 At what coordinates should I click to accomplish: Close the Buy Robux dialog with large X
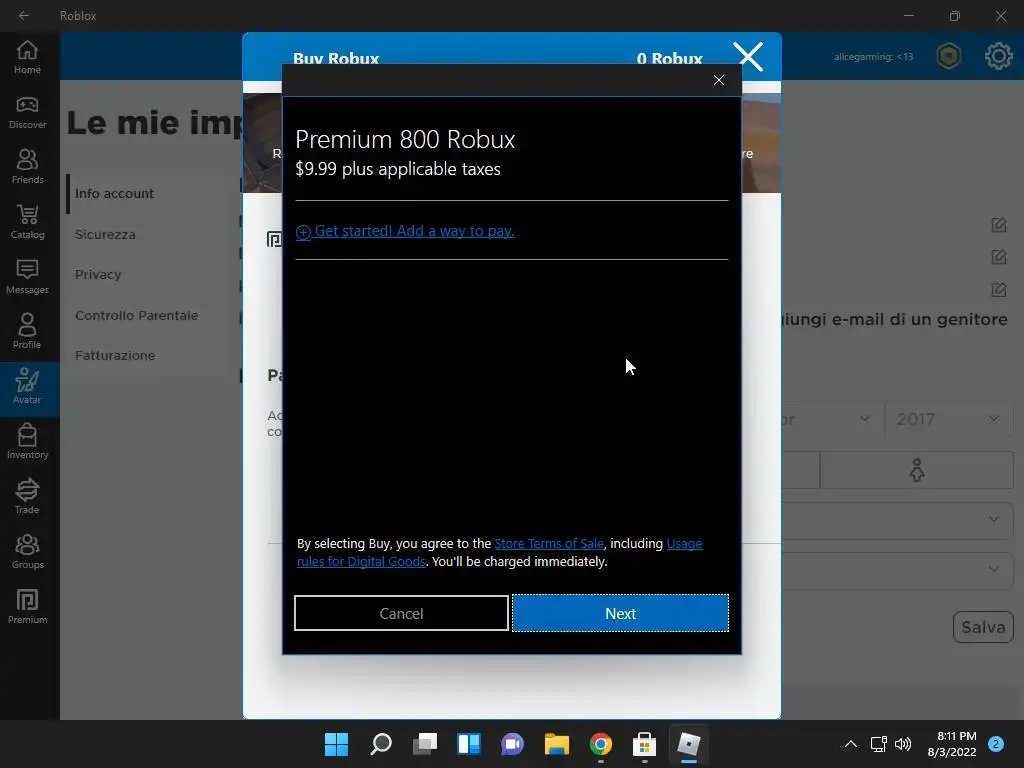click(748, 56)
